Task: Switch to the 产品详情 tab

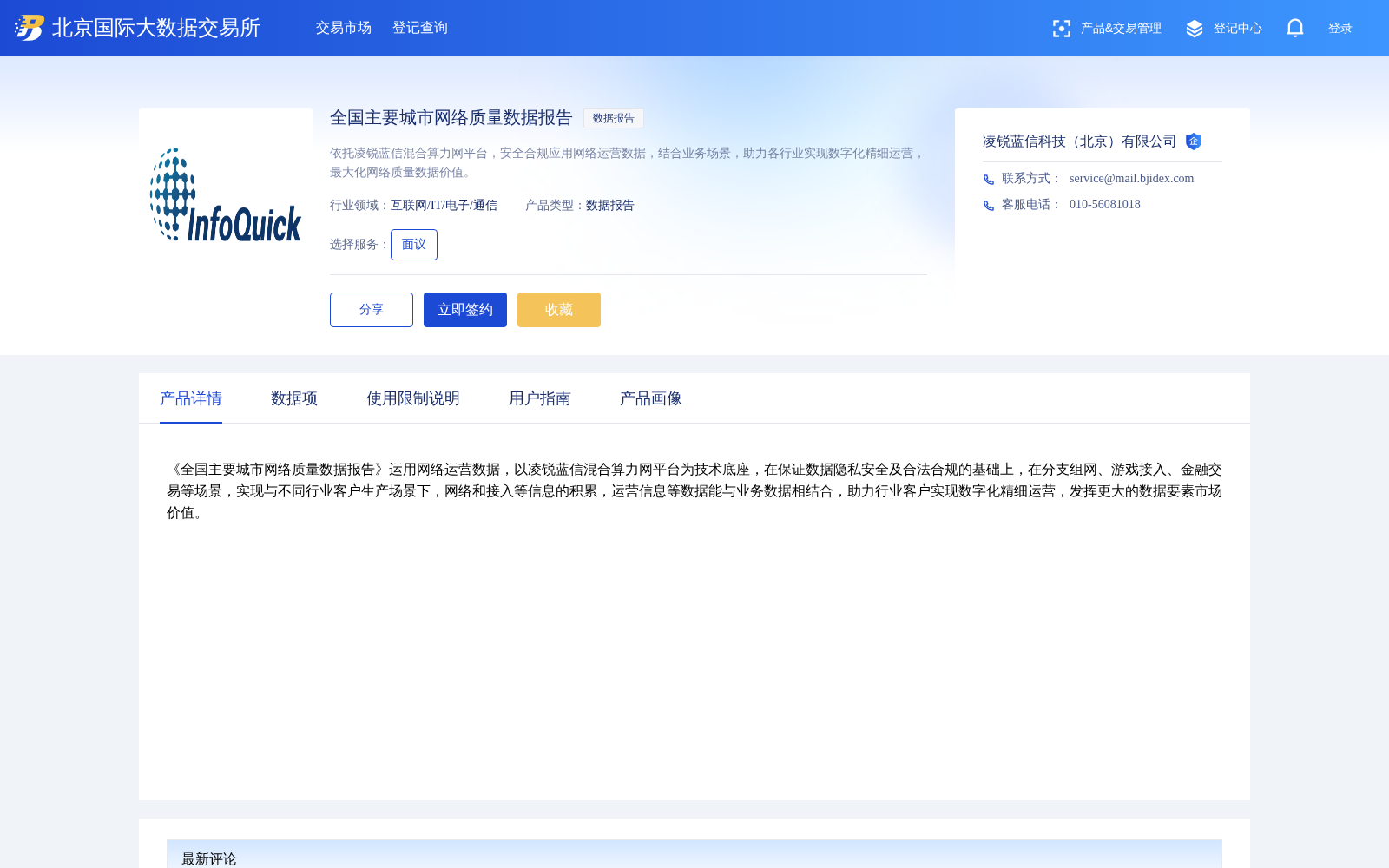Action: coord(191,398)
